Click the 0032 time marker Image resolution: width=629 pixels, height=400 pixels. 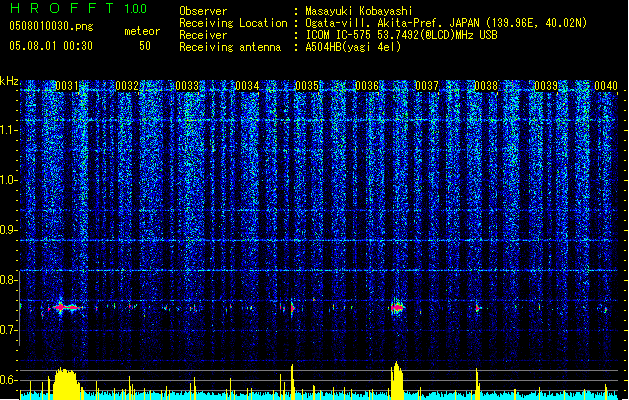pos(127,86)
